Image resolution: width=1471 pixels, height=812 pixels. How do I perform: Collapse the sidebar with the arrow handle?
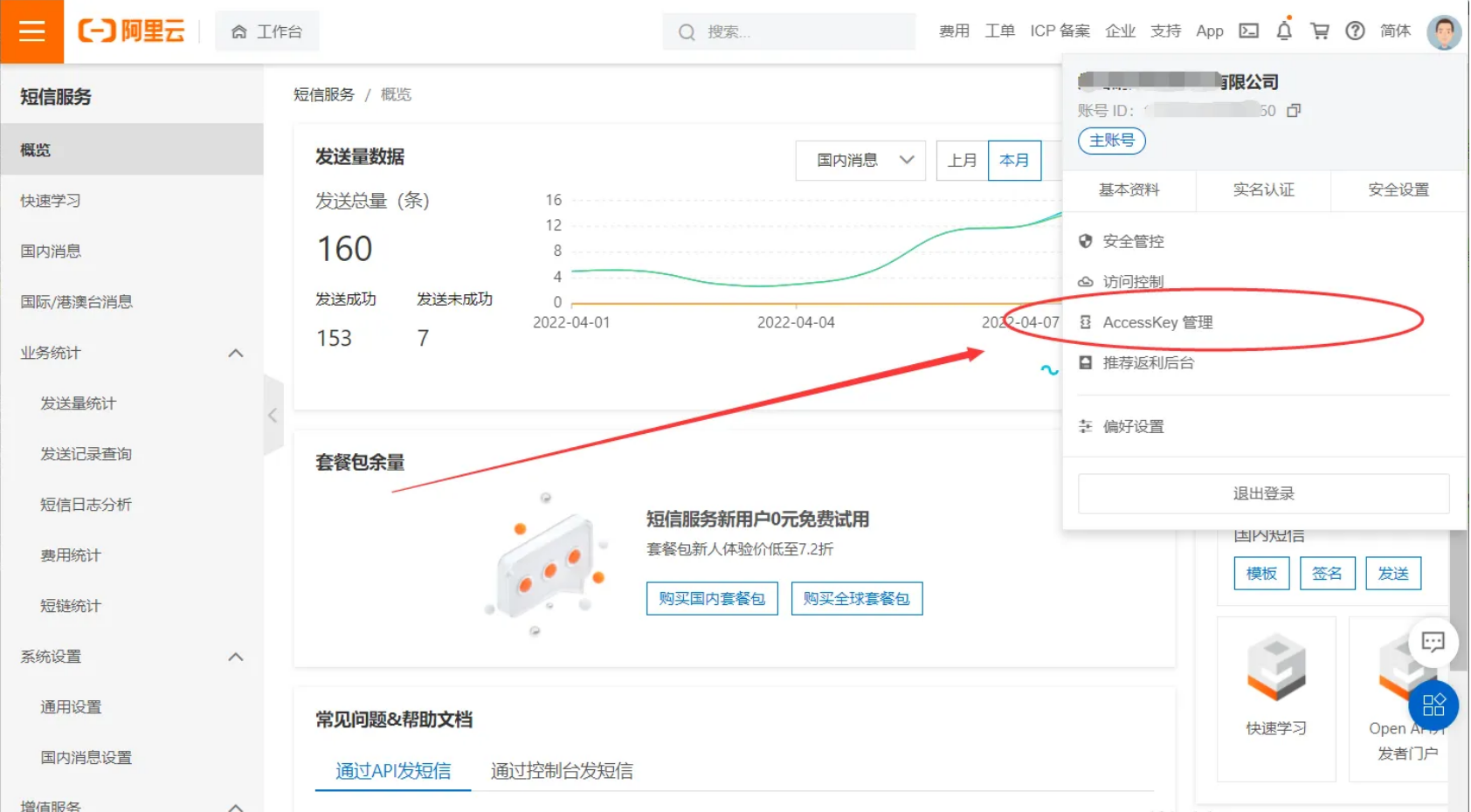pos(273,416)
